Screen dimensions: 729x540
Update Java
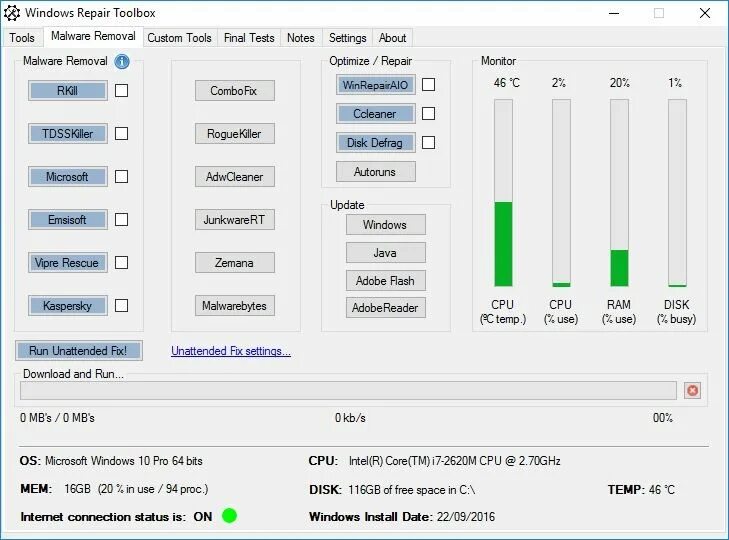coord(385,253)
